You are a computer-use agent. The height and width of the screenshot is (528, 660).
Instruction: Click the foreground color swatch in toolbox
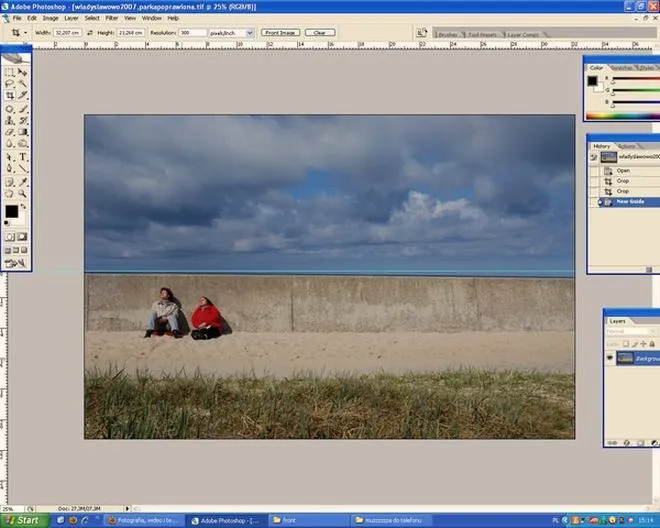[11, 211]
